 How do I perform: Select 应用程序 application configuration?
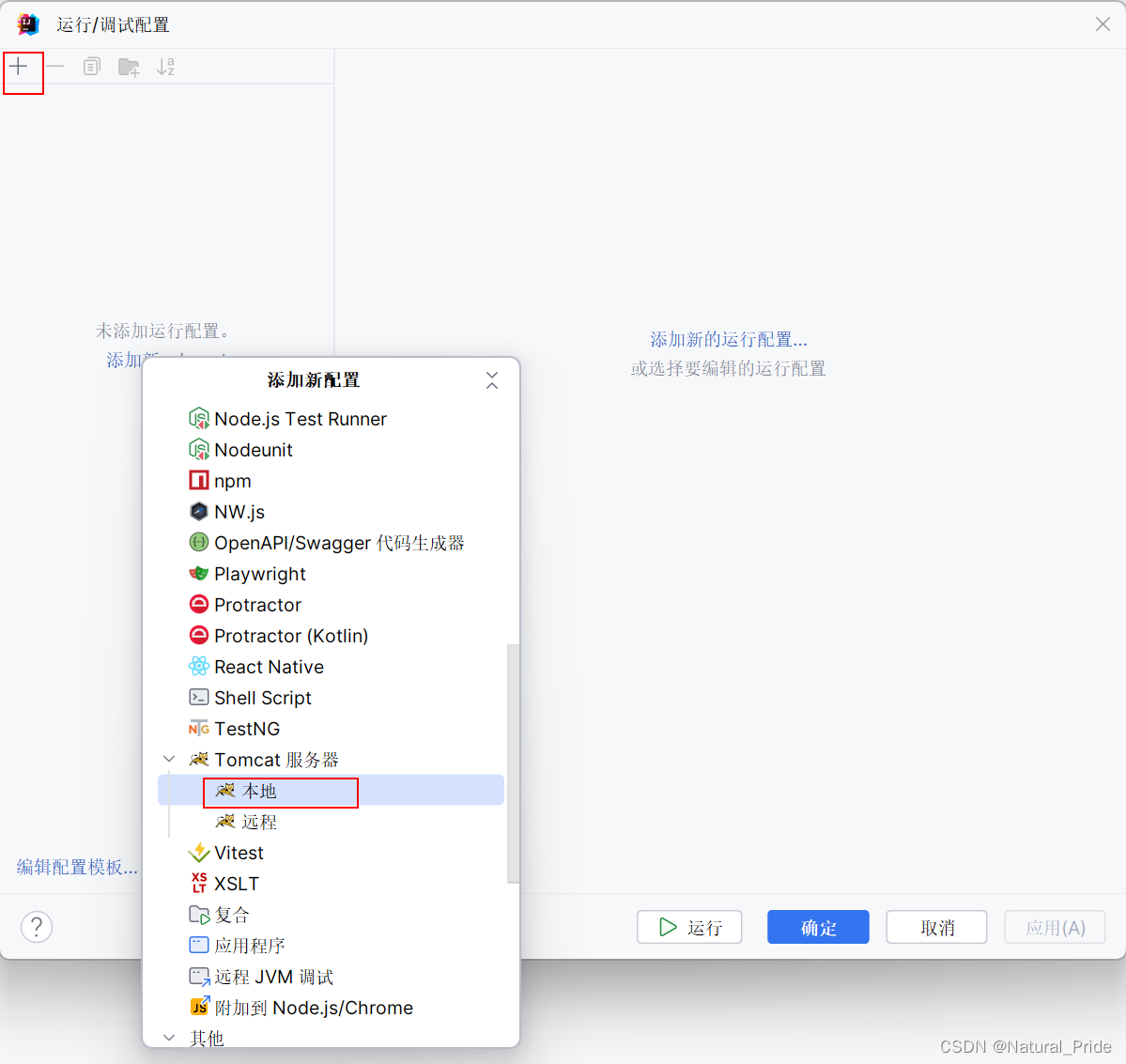coord(332,946)
